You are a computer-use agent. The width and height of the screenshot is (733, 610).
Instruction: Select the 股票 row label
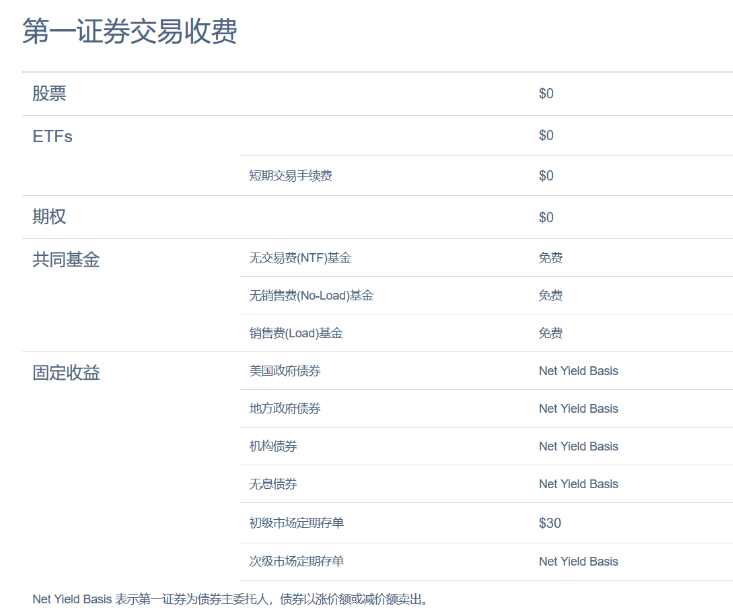[x=49, y=94]
